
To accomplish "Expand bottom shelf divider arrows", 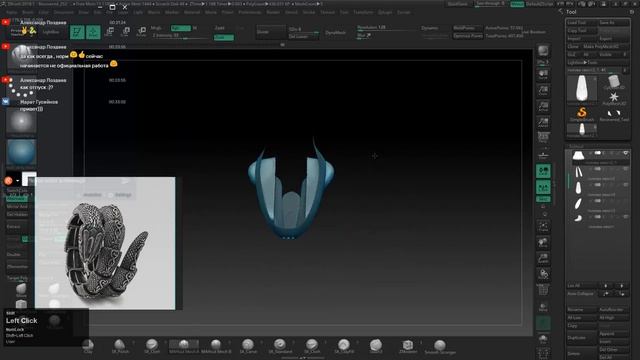I will point(302,358).
